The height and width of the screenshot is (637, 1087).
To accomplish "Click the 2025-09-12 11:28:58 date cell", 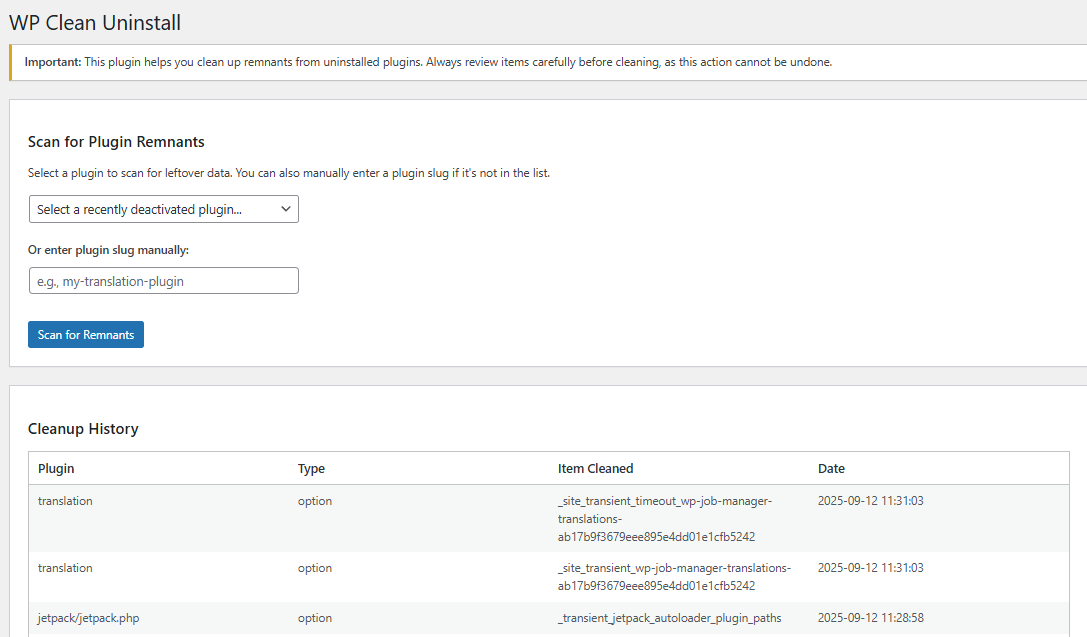I will coord(870,618).
